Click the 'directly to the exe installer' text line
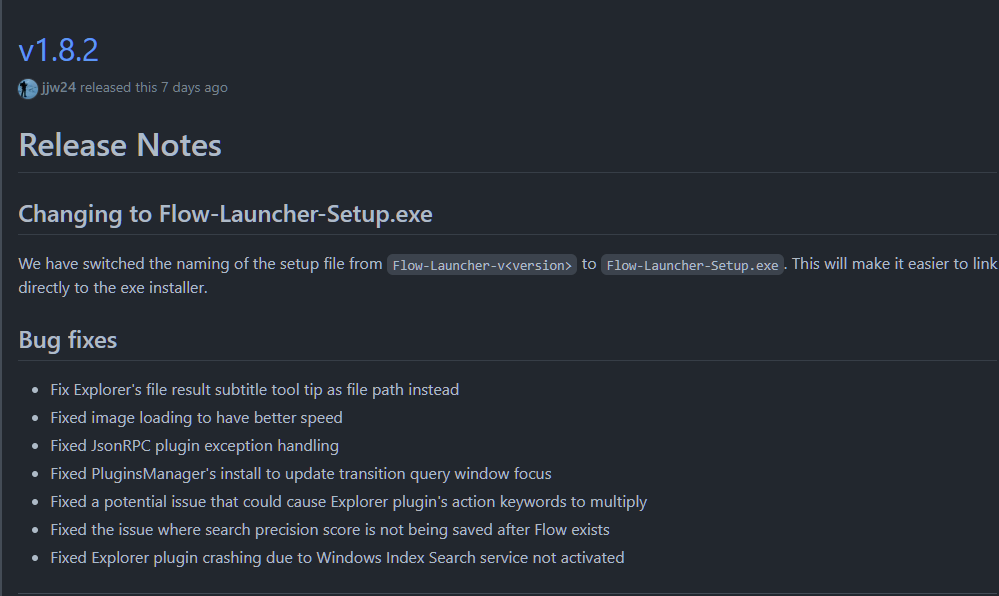 click(x=112, y=288)
